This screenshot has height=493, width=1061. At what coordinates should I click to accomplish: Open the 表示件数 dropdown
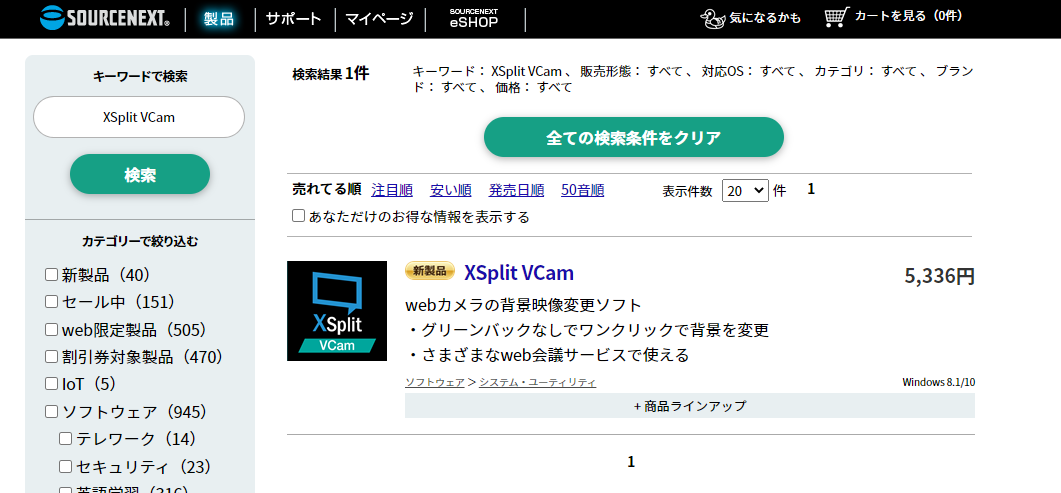tap(745, 191)
